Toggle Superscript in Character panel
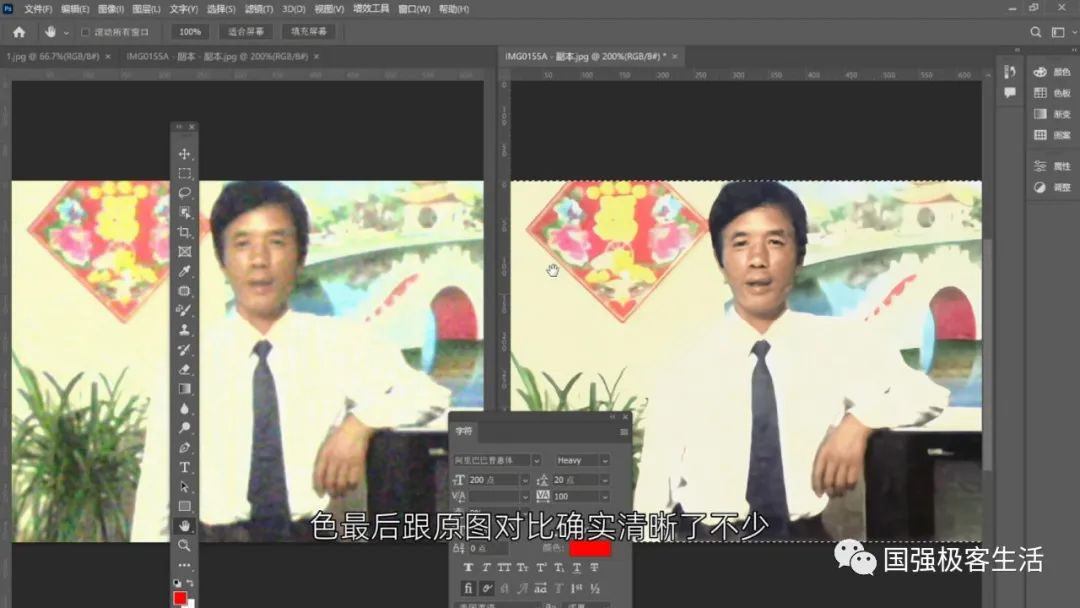Image resolution: width=1080 pixels, height=608 pixels. tap(541, 567)
